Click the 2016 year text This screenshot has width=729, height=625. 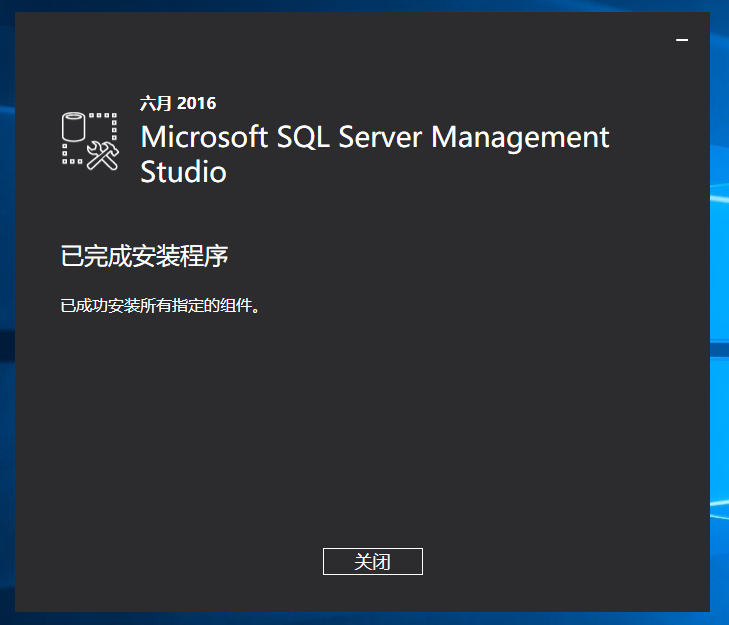pyautogui.click(x=197, y=103)
